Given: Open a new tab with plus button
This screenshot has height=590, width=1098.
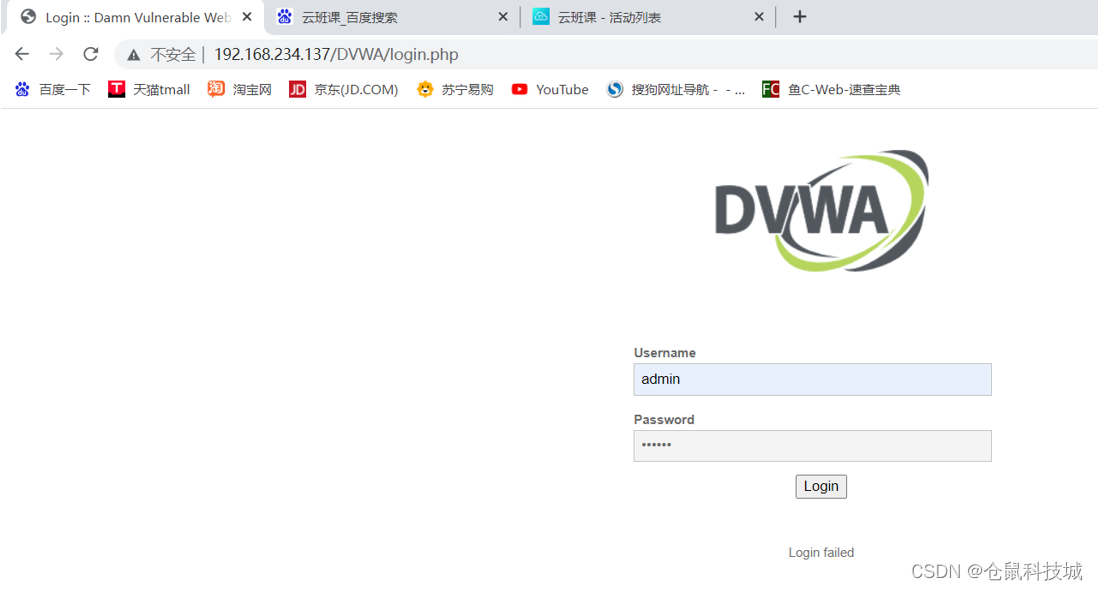Looking at the screenshot, I should [x=800, y=17].
